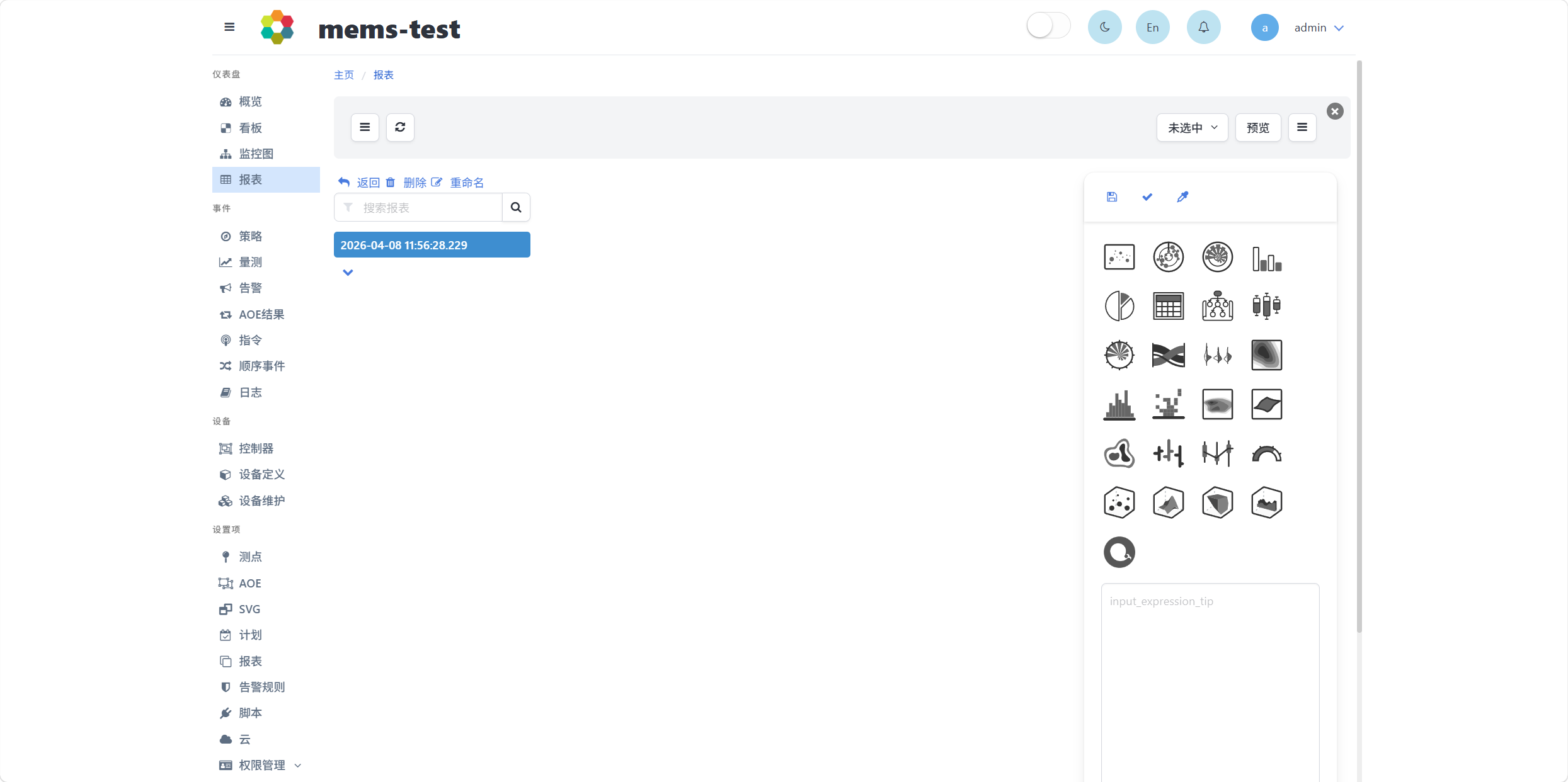Toggle the switch in the top header
The height and width of the screenshot is (782, 1568).
[1049, 26]
